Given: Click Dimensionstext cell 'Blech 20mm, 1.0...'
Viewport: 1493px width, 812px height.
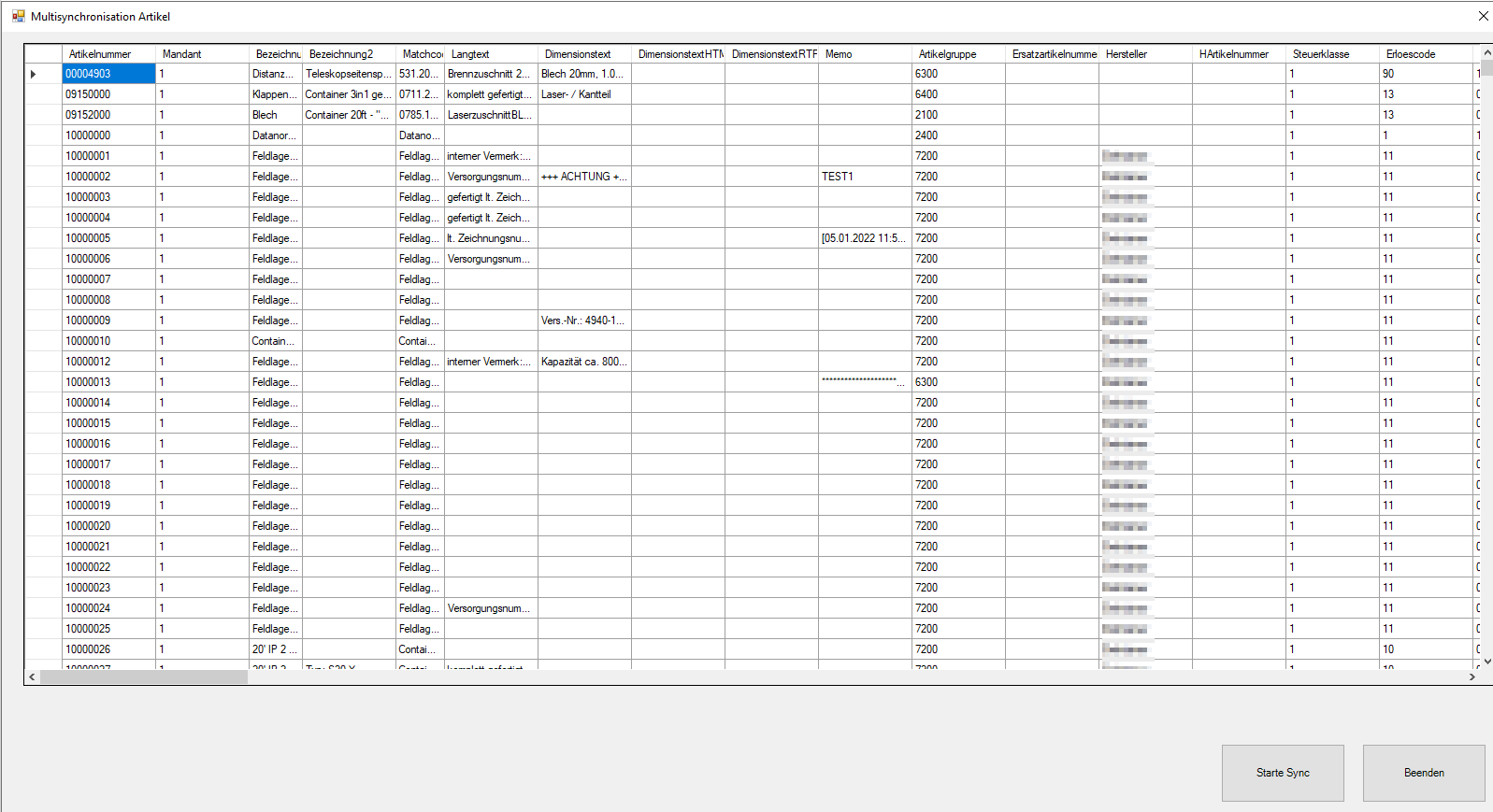Looking at the screenshot, I should click(584, 74).
